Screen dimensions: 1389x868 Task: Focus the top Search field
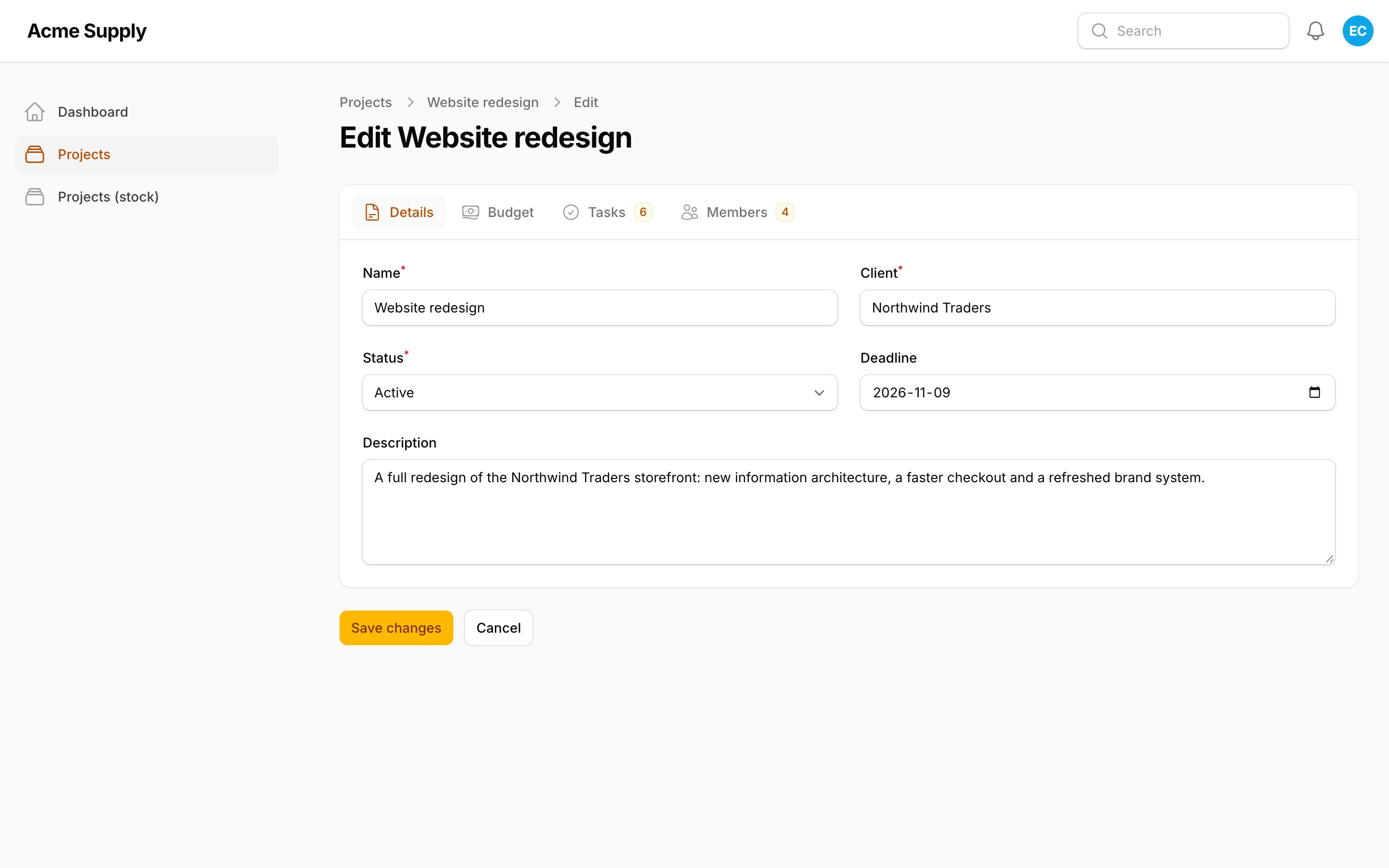coord(1183,31)
